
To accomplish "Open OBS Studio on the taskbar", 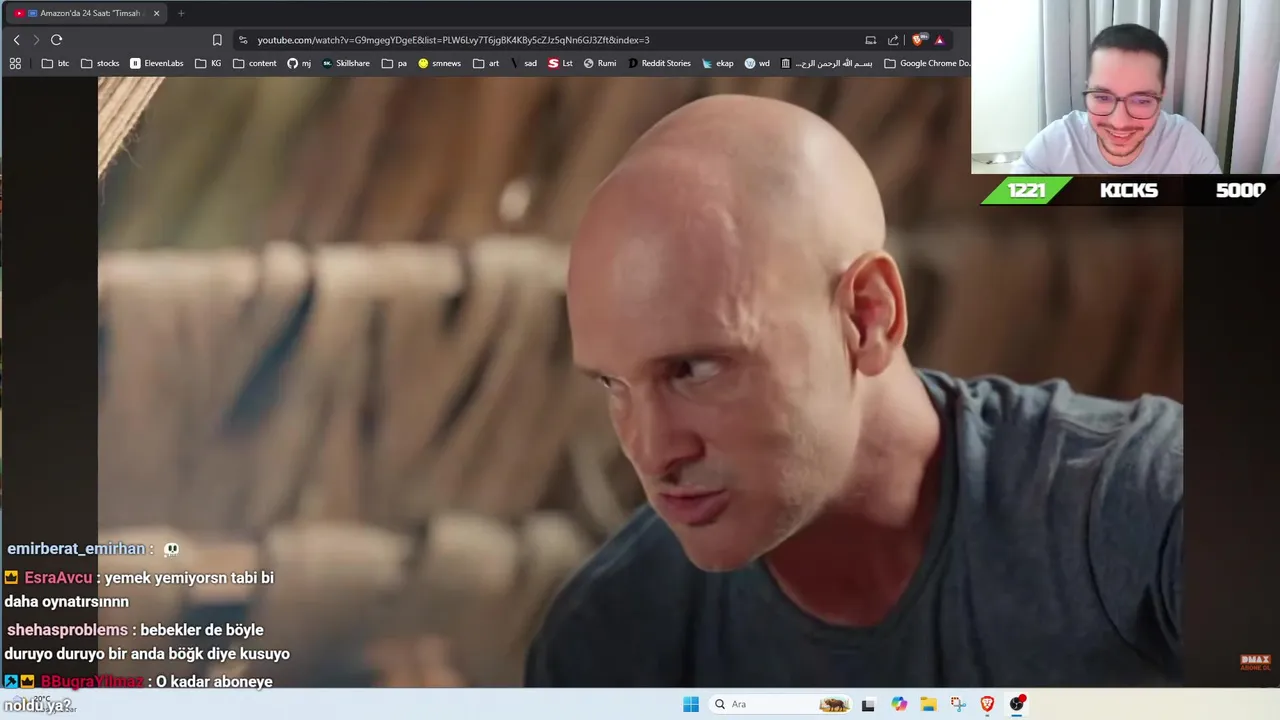I will point(1017,704).
